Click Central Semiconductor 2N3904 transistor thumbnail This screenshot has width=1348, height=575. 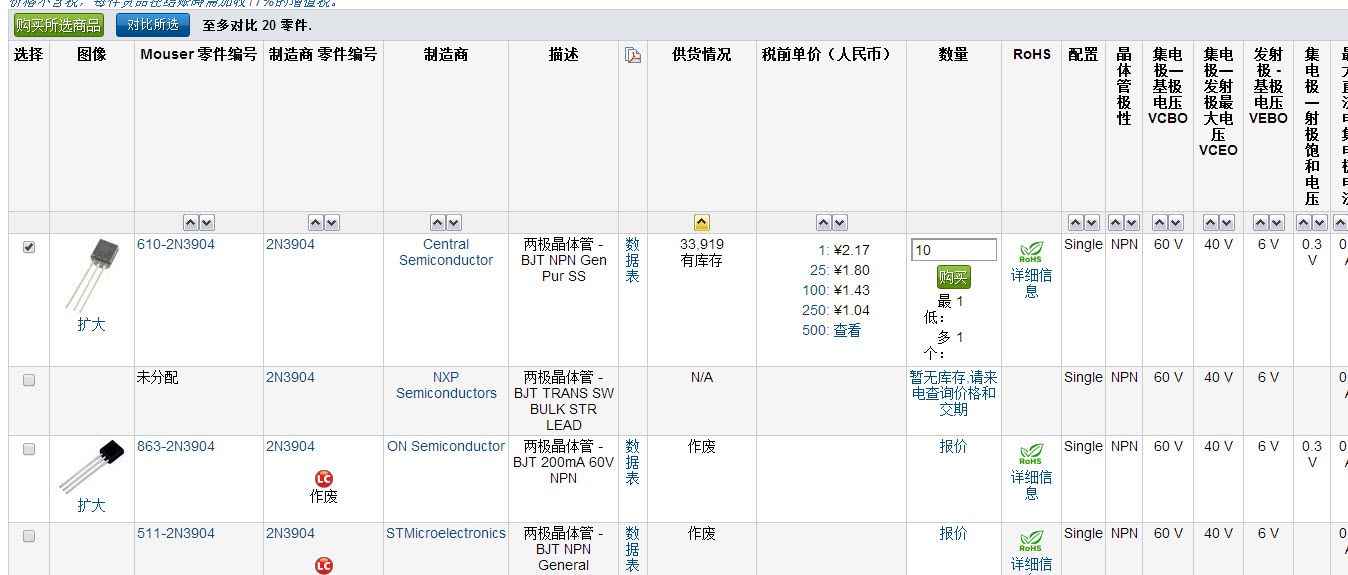tap(91, 276)
